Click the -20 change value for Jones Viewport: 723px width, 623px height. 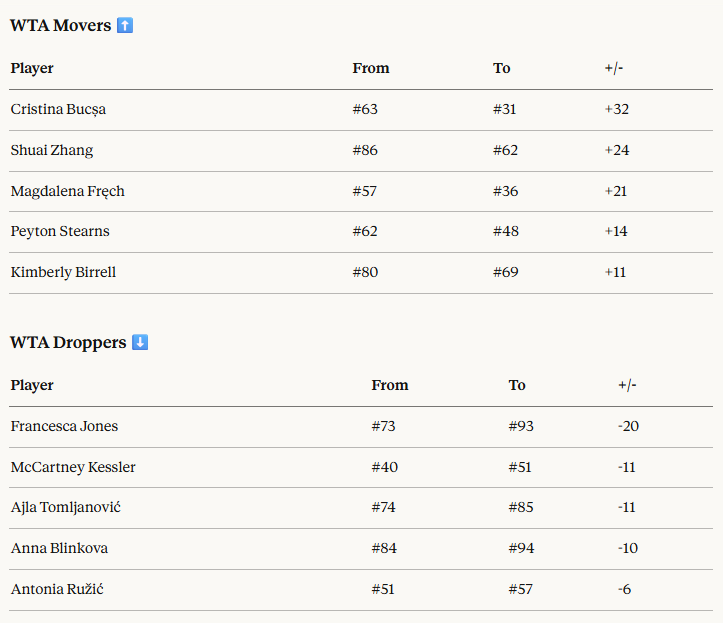point(628,426)
